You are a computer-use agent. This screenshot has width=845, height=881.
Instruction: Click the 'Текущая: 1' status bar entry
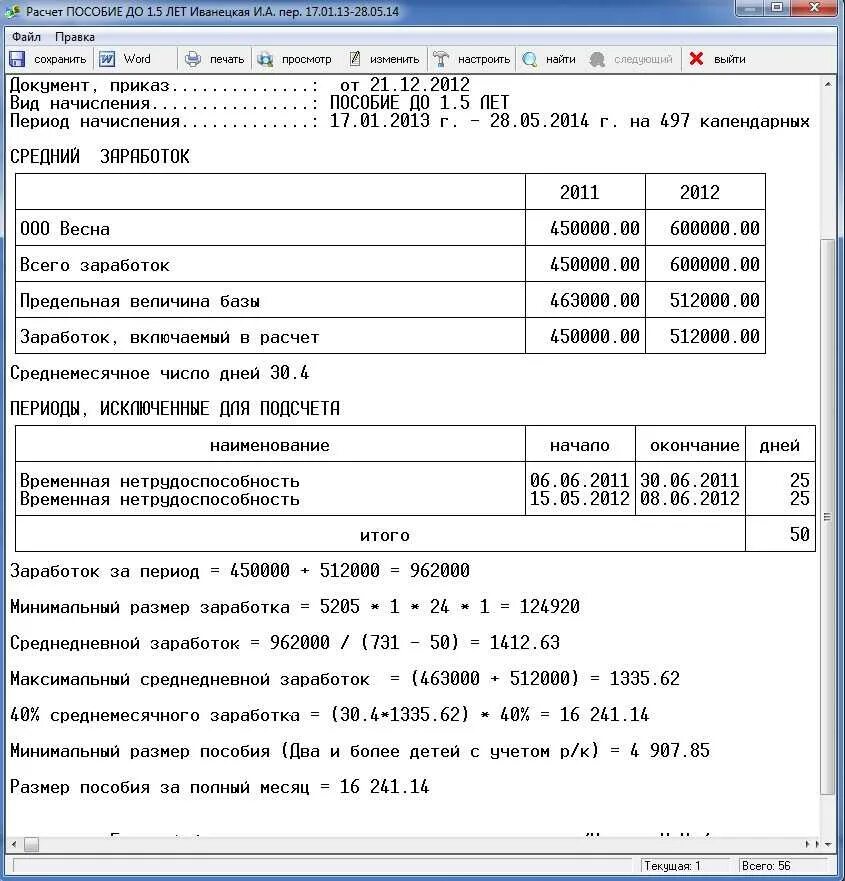[x=672, y=866]
